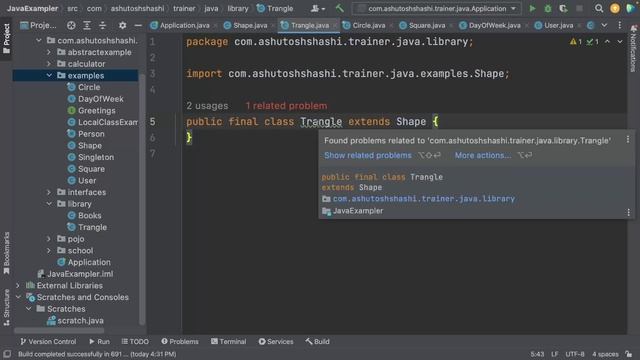Open the run configuration dropdown
Screen dimensions: 640x360
(437, 8)
